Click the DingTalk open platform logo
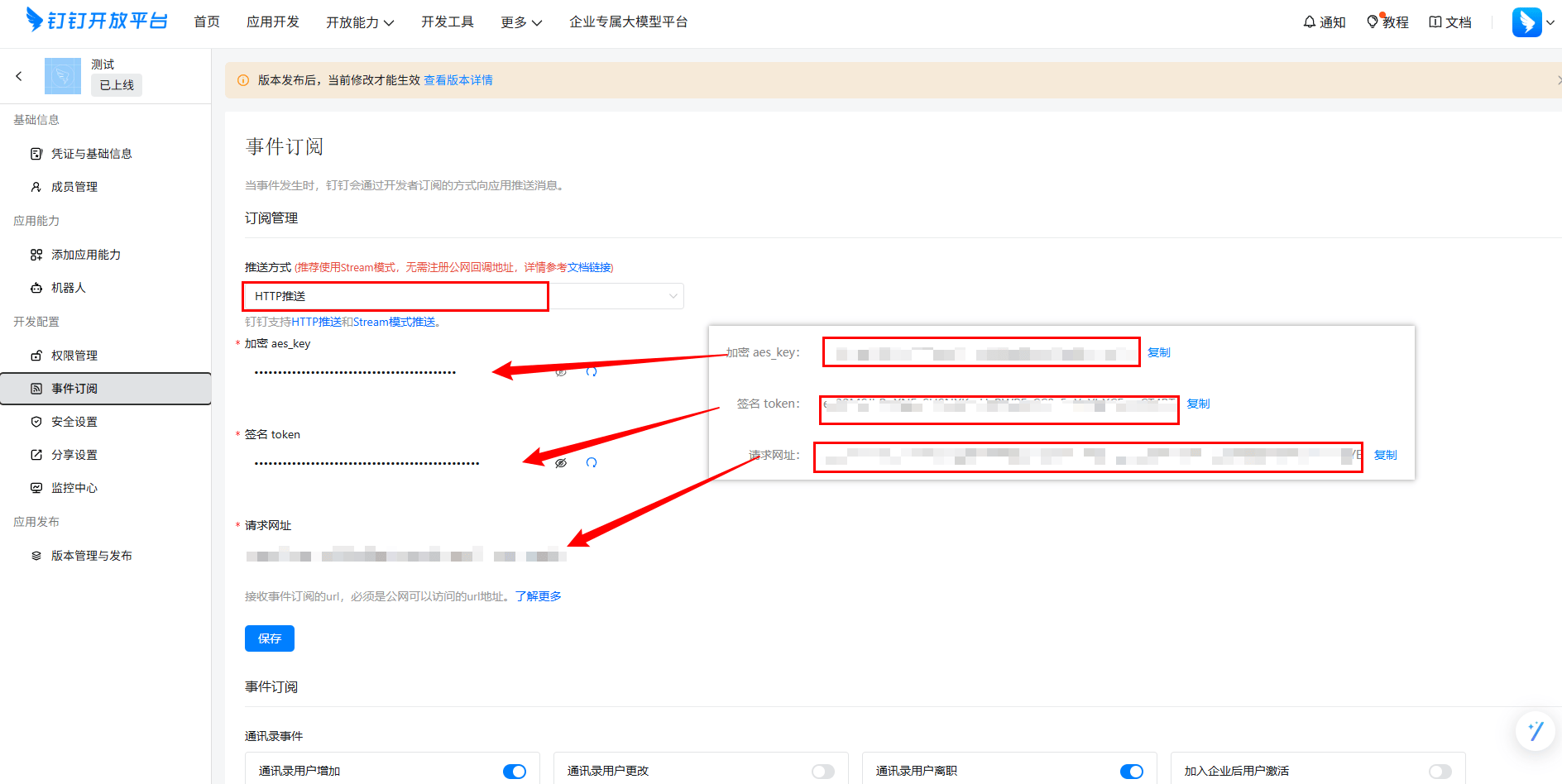 coord(97,21)
